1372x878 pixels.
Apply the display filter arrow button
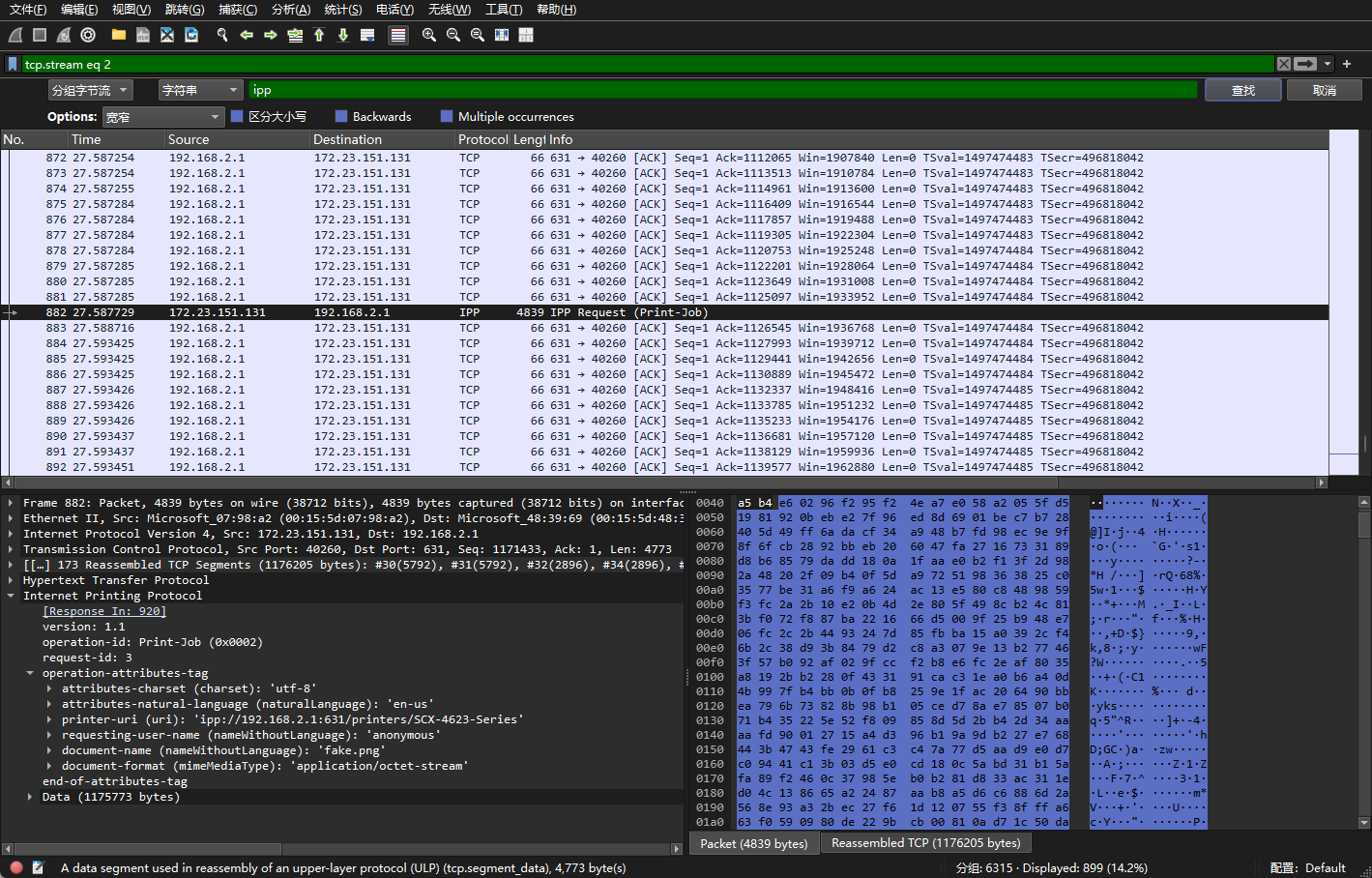coord(1306,64)
